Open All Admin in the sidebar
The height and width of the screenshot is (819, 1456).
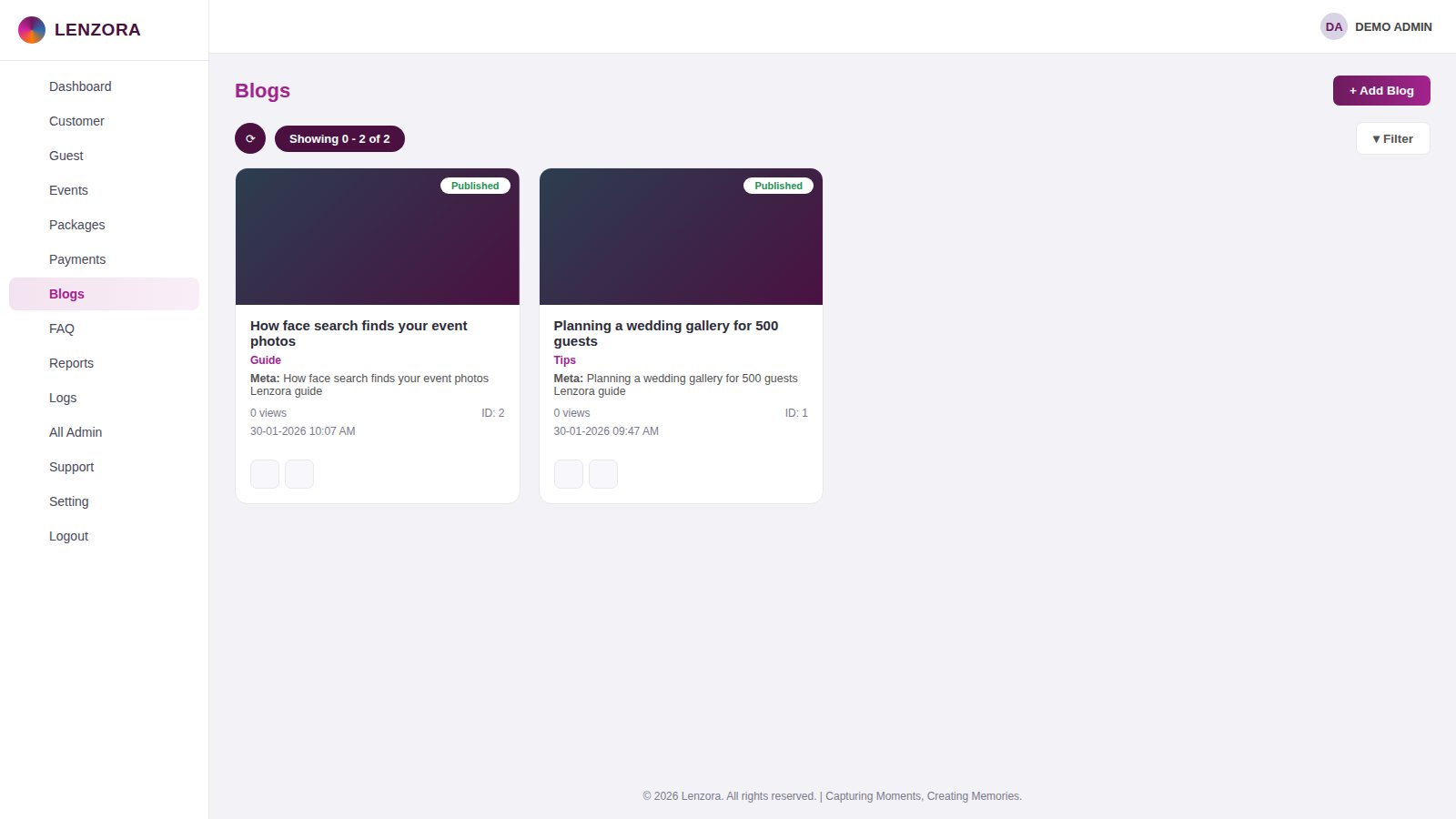coord(104,432)
